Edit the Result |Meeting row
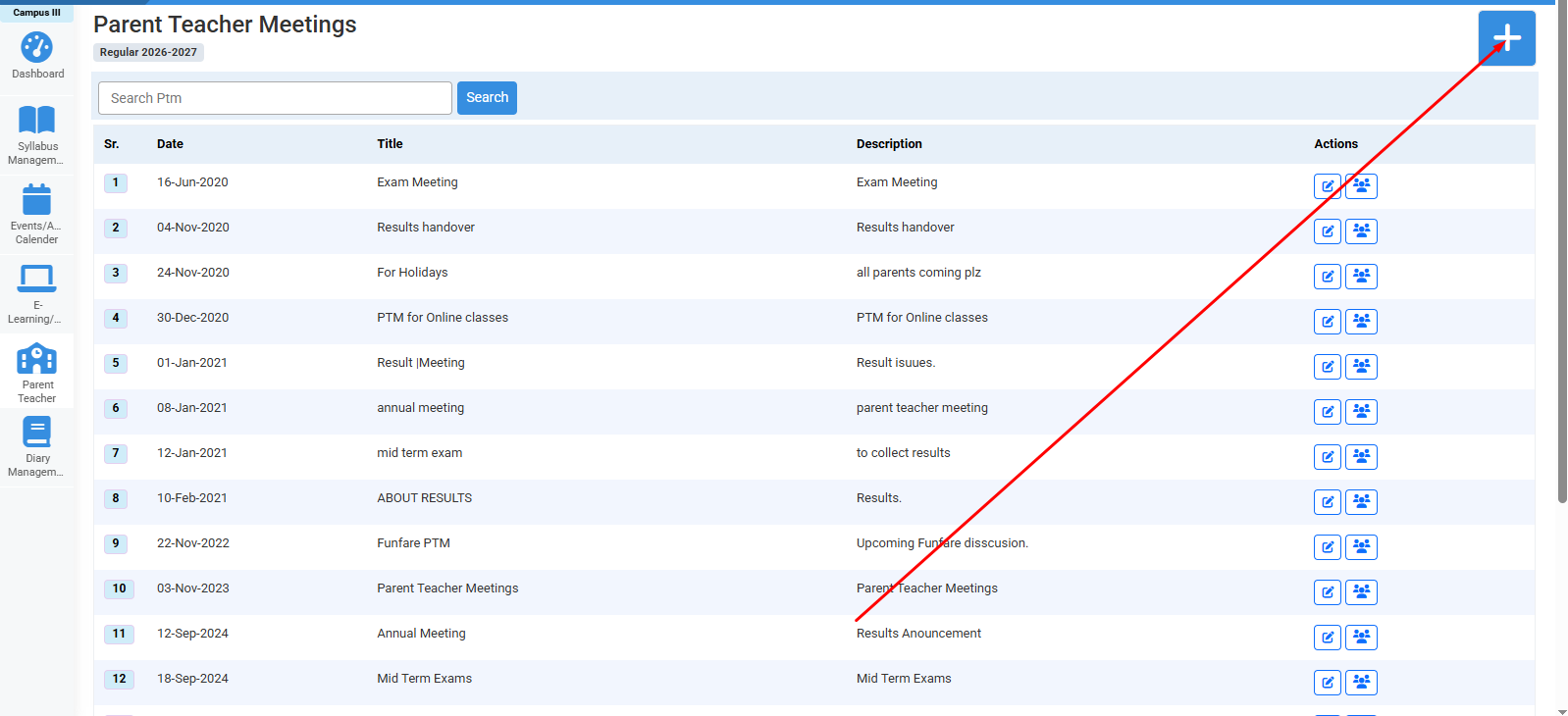 [x=1327, y=367]
